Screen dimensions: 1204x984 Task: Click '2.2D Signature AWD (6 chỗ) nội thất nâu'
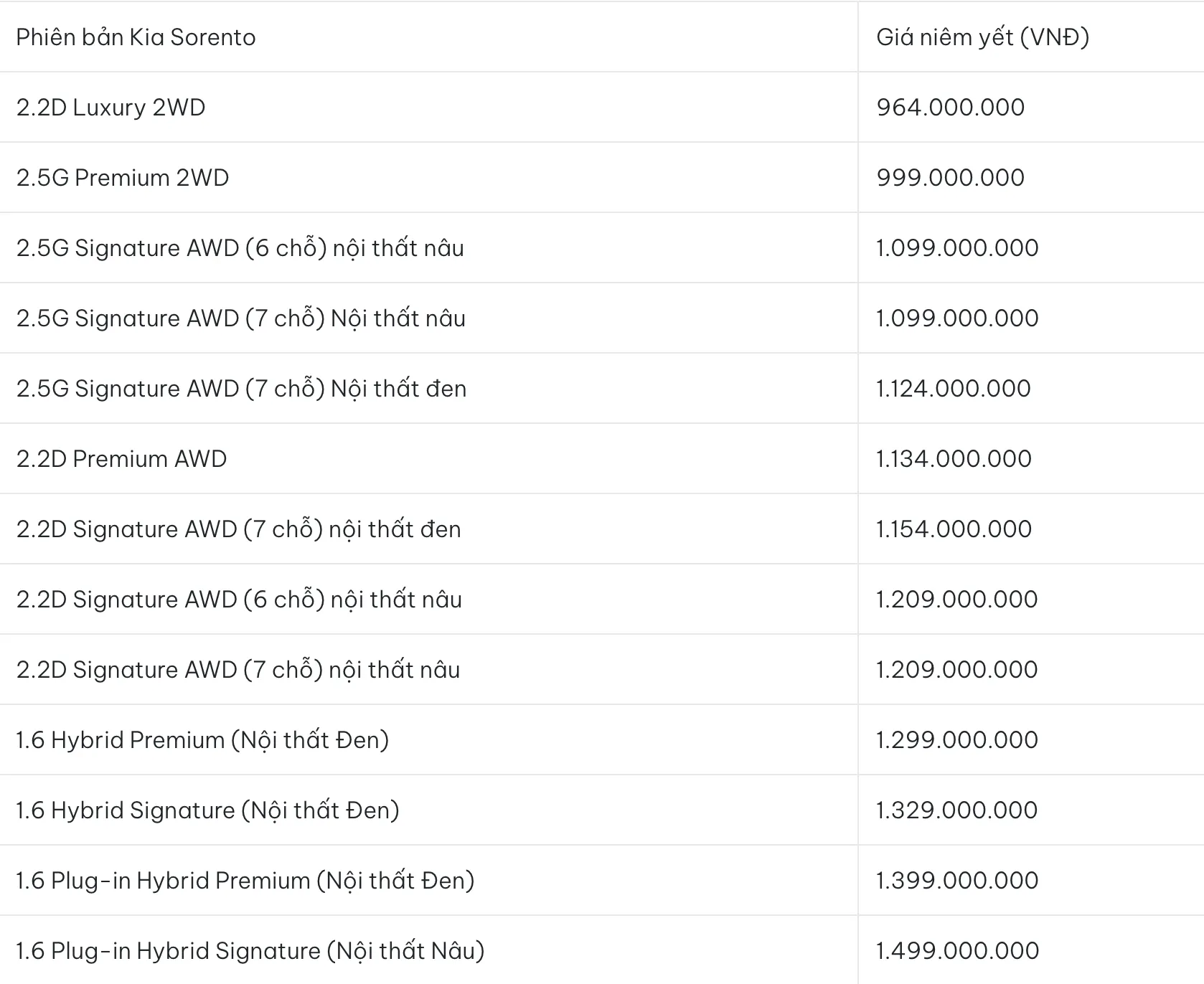(x=239, y=600)
